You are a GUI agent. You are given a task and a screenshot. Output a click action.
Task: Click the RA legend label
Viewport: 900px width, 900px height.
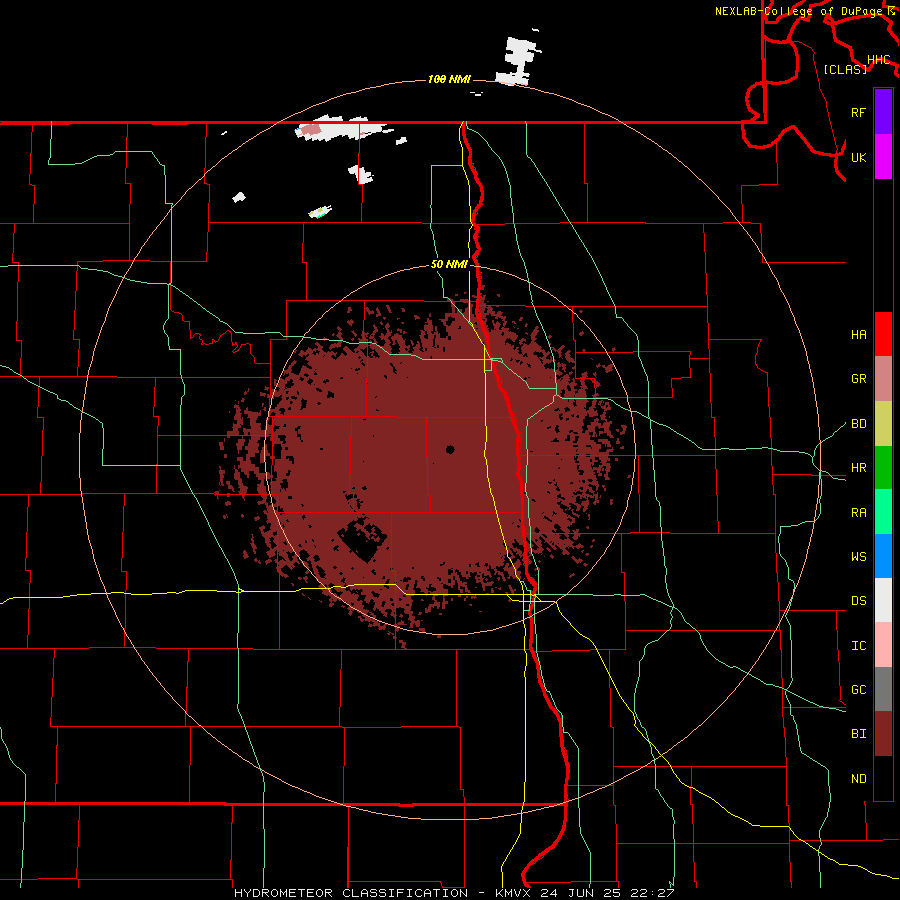click(x=858, y=512)
